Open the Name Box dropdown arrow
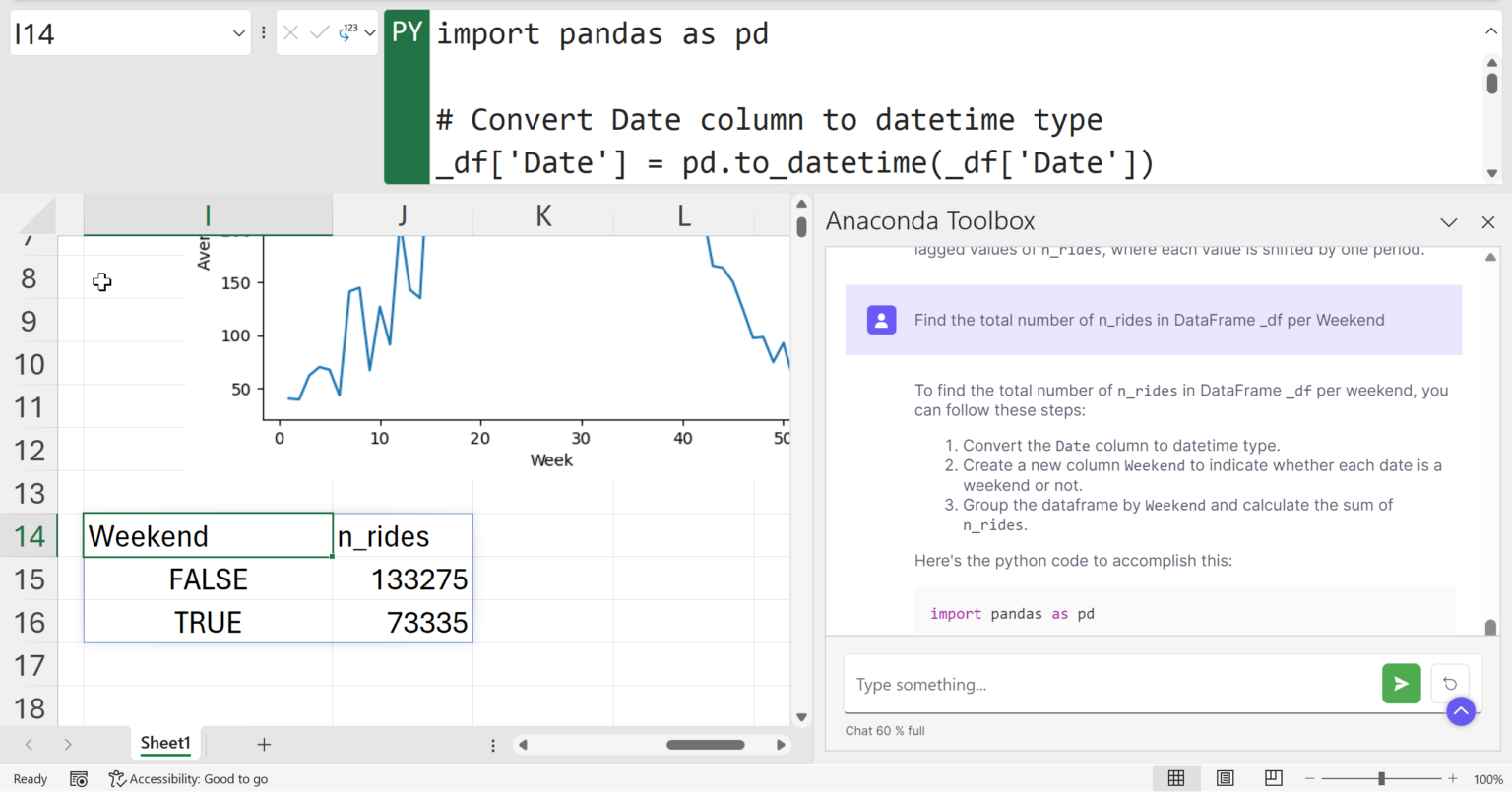Screen dimensions: 1512x792 tap(239, 30)
